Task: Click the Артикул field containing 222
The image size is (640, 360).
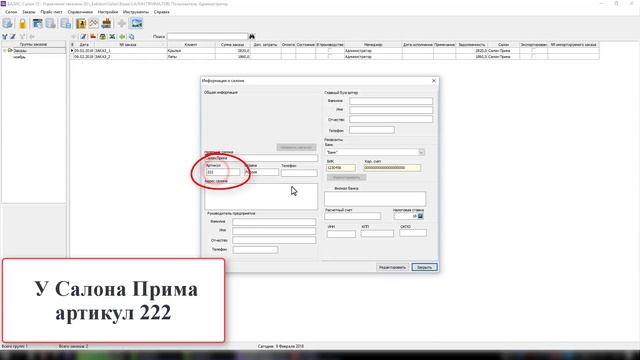Action: [222, 172]
